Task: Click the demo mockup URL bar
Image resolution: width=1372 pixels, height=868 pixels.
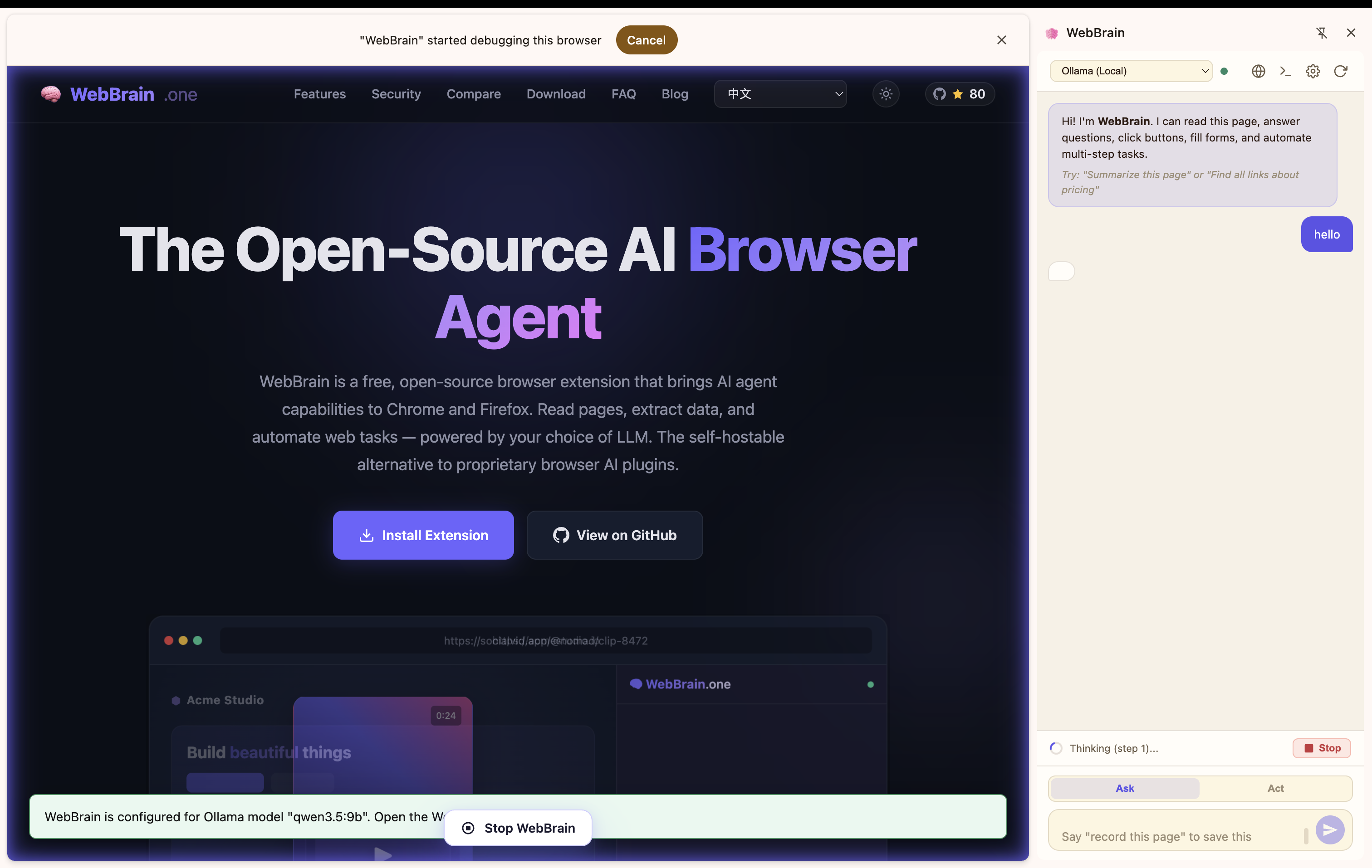Action: [545, 641]
